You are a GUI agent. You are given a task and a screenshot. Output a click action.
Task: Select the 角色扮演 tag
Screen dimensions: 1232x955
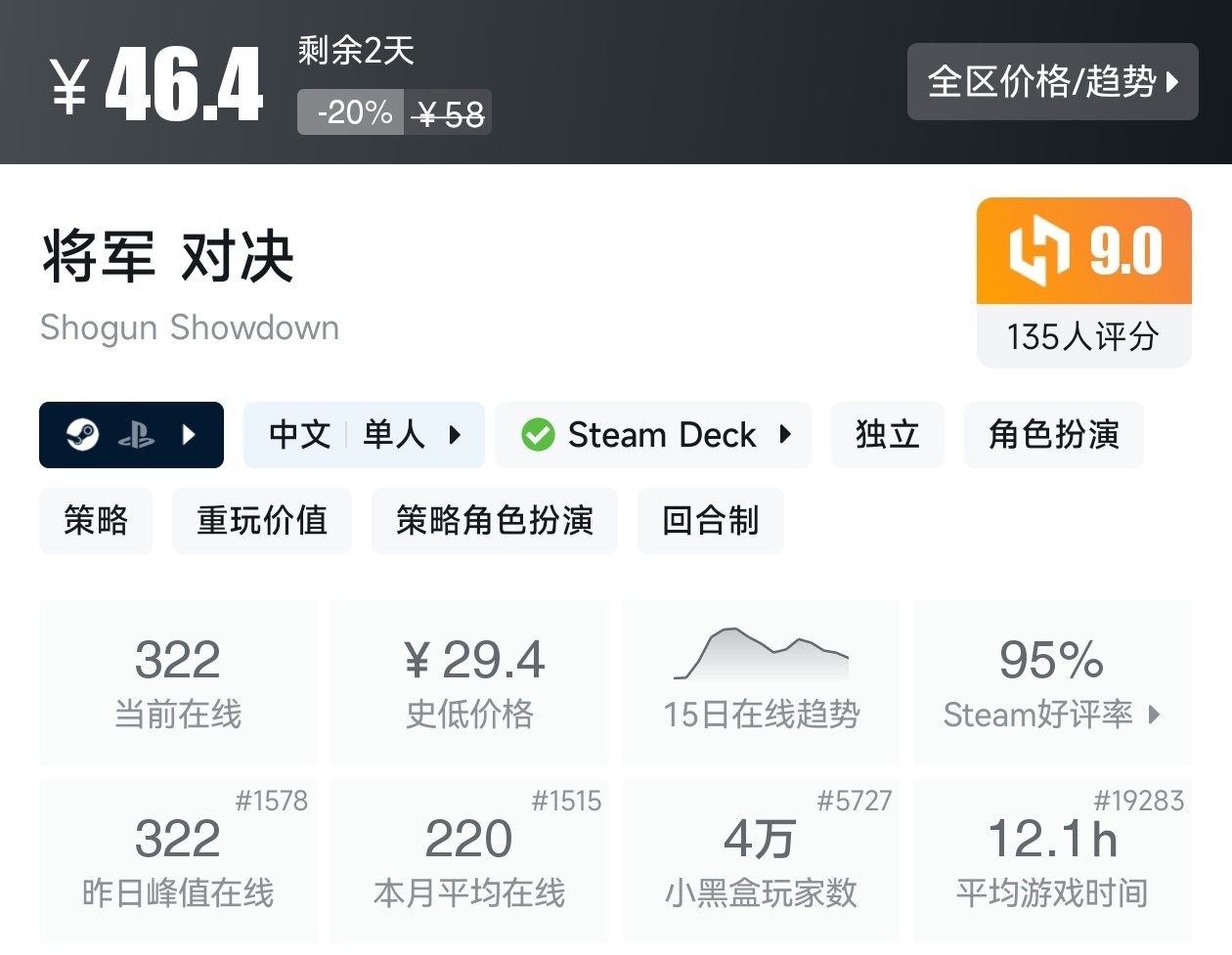click(1053, 434)
